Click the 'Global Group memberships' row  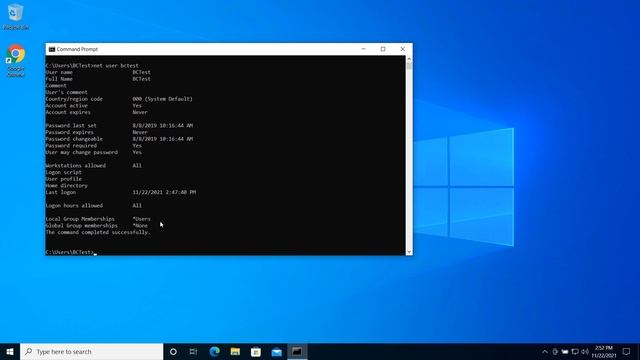[x=97, y=226]
